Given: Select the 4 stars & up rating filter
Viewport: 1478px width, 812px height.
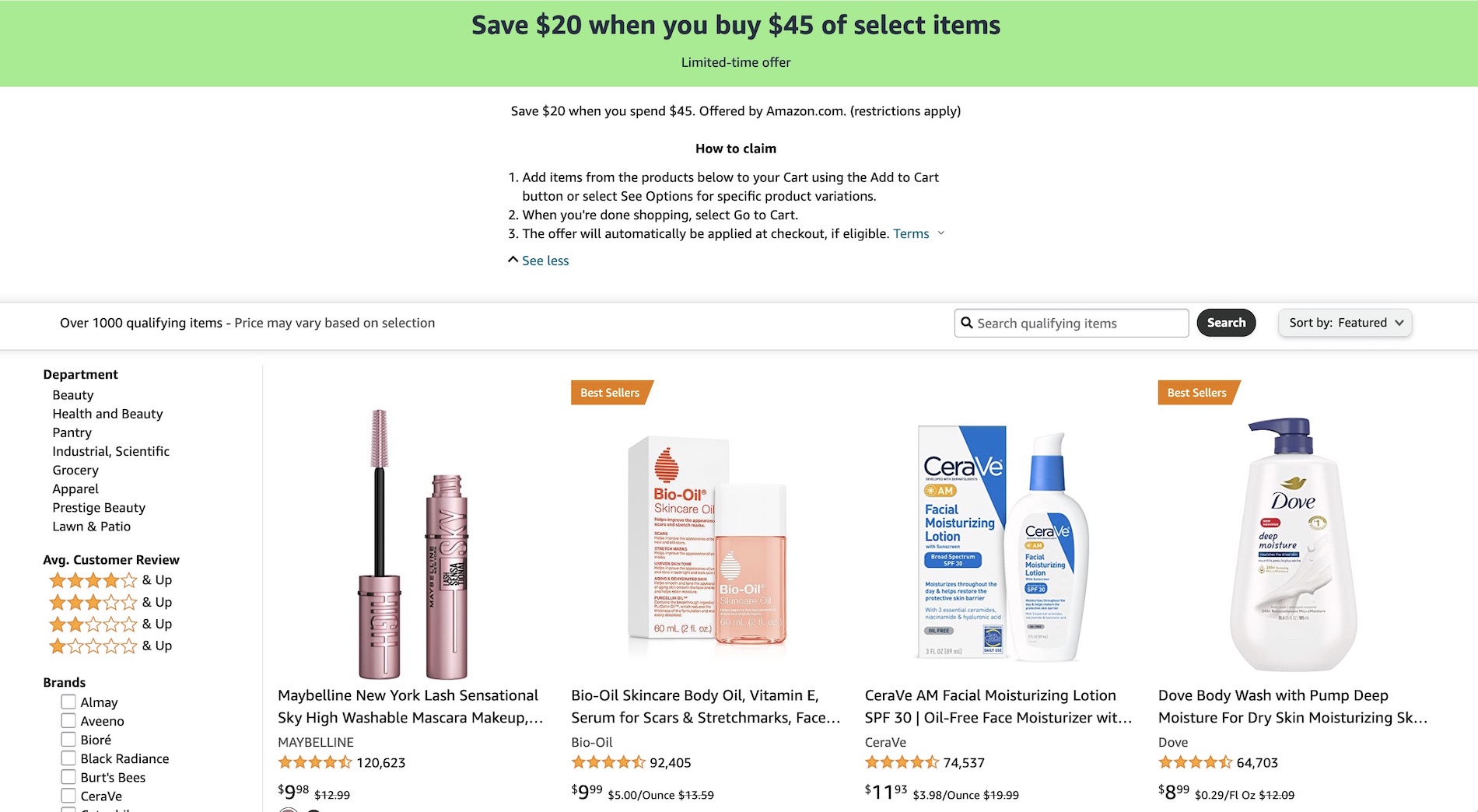Looking at the screenshot, I should [93, 579].
